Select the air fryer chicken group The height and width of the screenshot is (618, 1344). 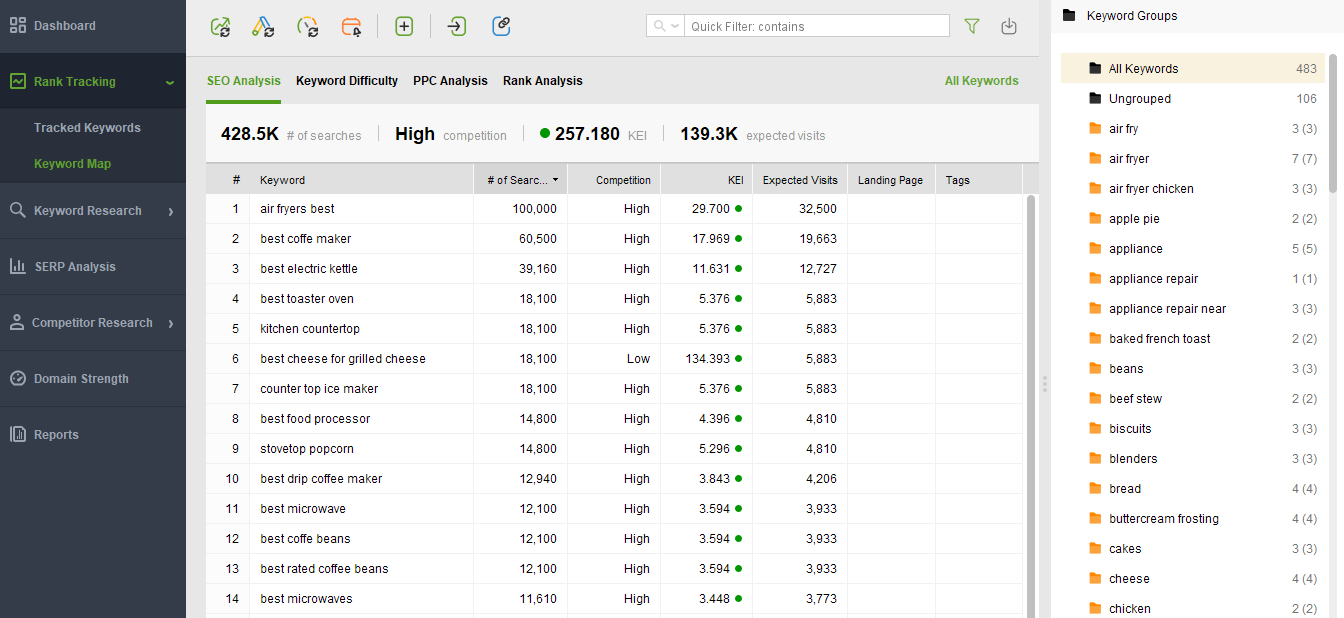pos(1193,189)
